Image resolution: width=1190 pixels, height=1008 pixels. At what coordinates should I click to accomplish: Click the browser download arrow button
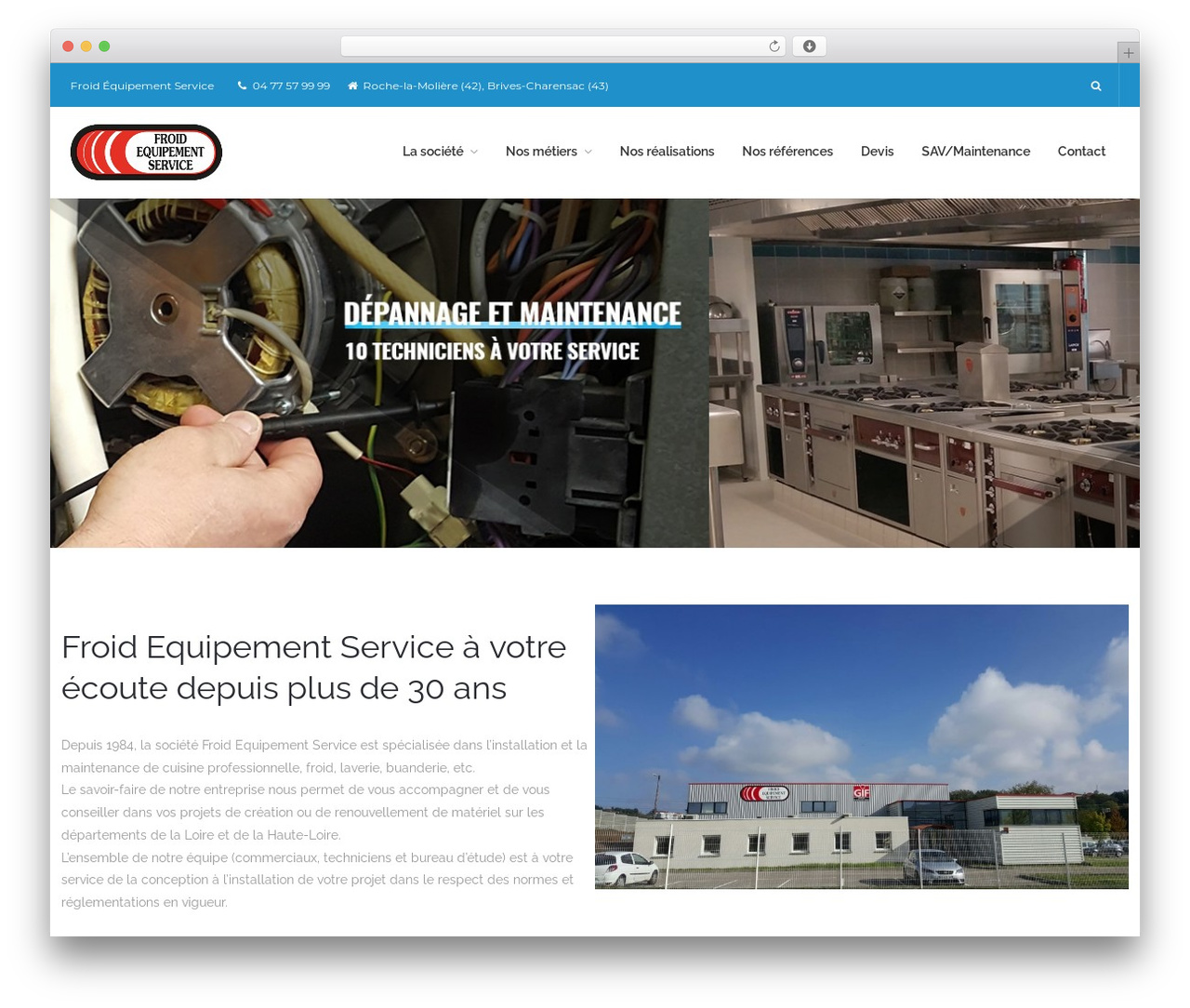(x=810, y=46)
